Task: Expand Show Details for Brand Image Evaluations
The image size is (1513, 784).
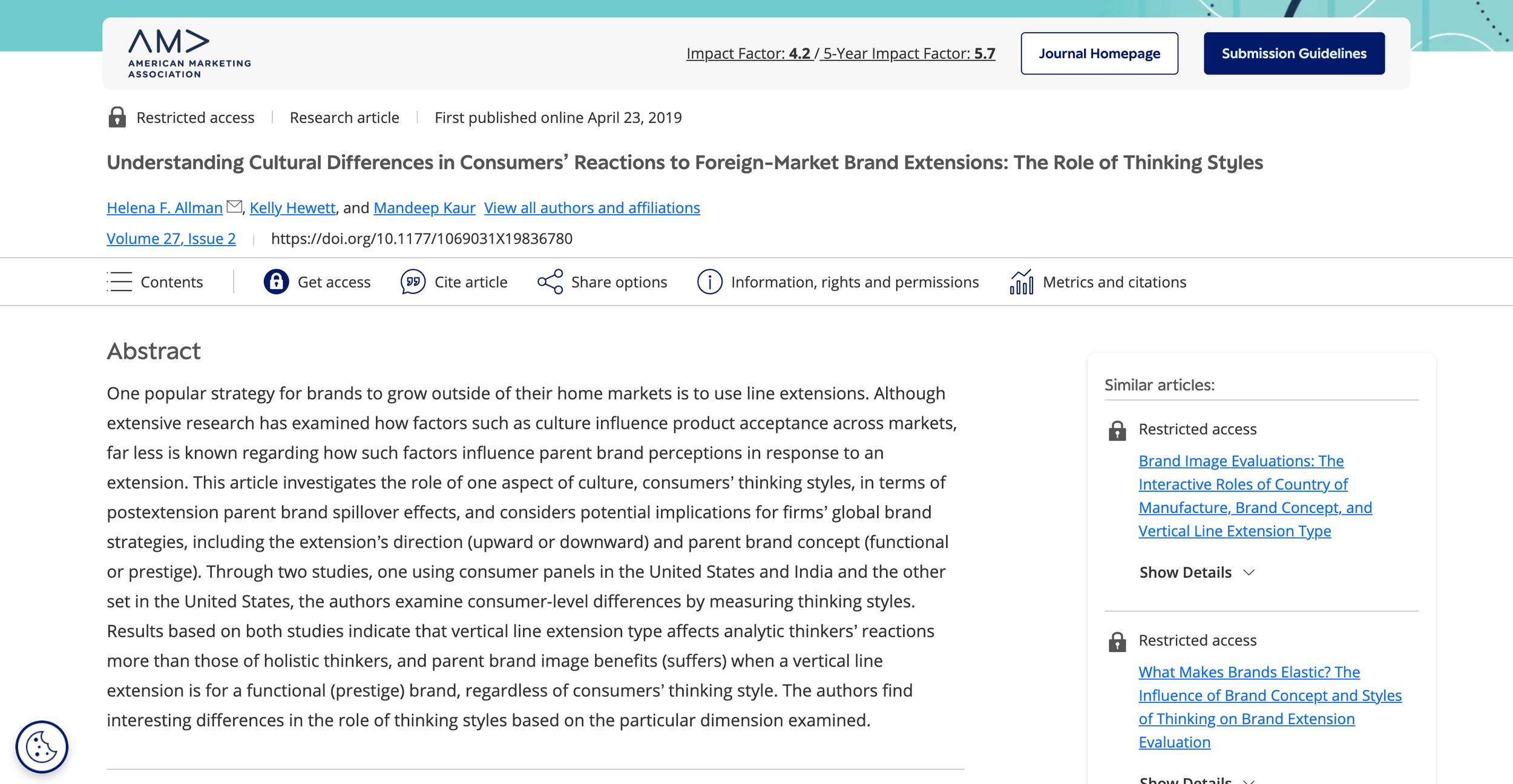Action: [x=1196, y=572]
